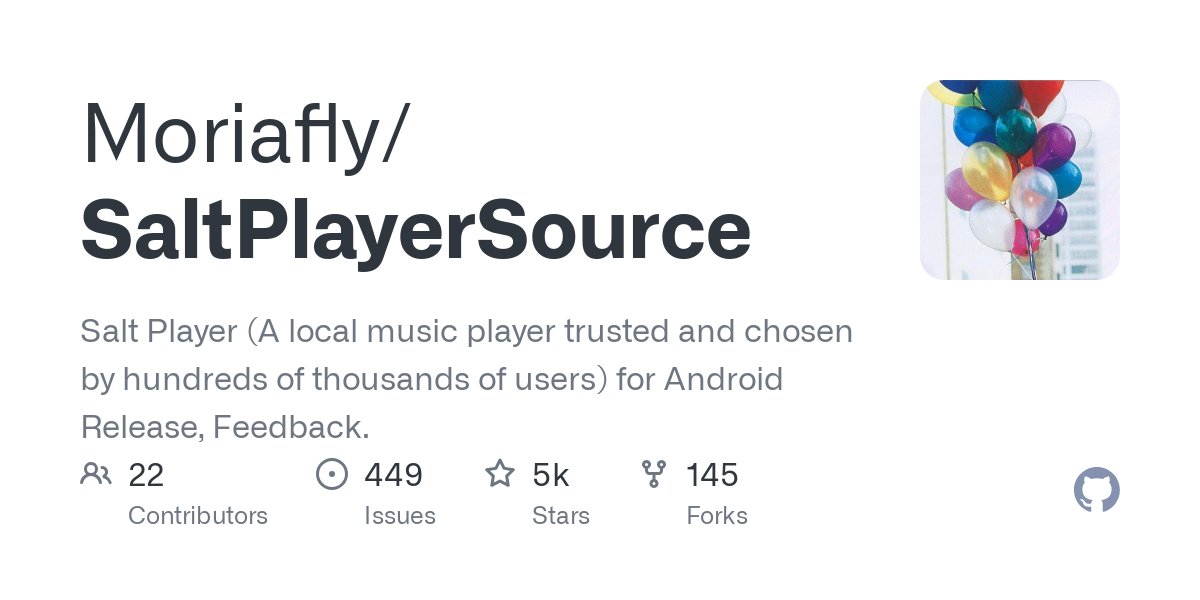Click the Contributors people icon
1200x600 pixels.
tap(96, 474)
